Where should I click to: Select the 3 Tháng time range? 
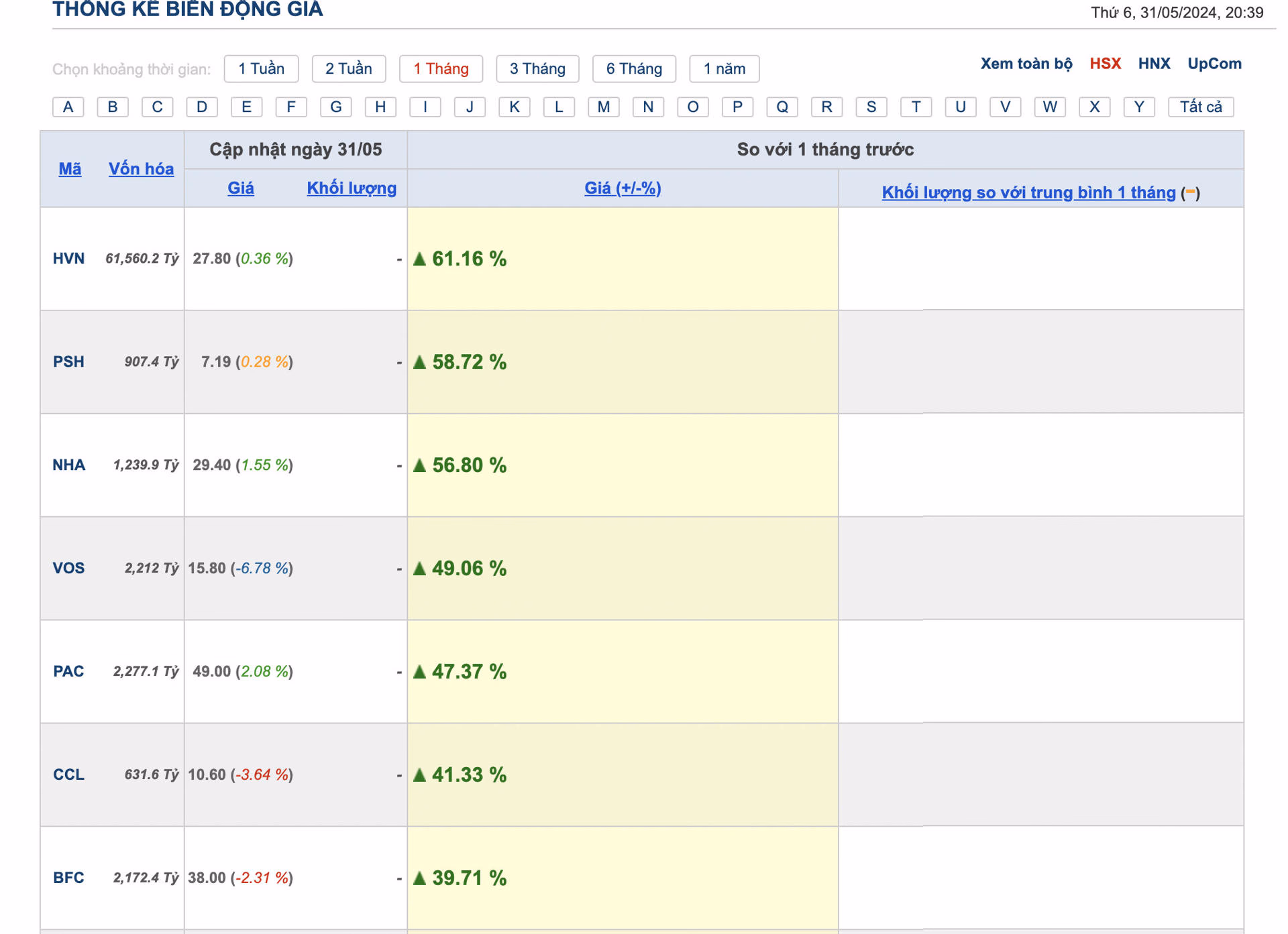pos(537,68)
